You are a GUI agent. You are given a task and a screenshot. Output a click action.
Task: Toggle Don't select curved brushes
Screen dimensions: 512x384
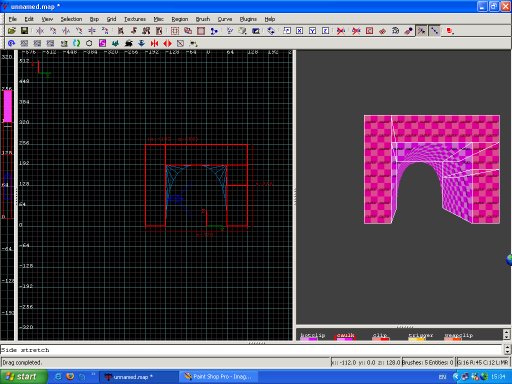[x=356, y=31]
